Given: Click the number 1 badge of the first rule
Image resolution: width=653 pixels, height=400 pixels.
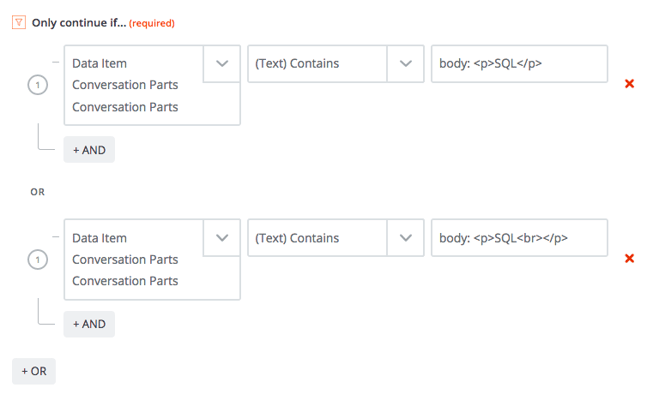Looking at the screenshot, I should point(37,85).
